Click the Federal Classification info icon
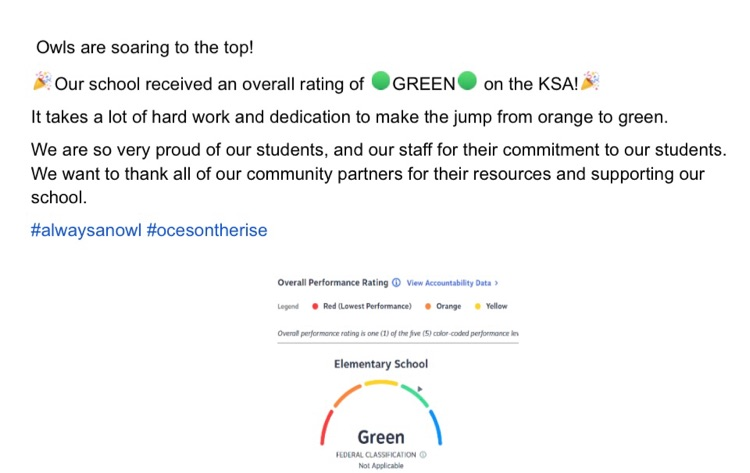Image resolution: width=750 pixels, height=473 pixels. click(423, 454)
